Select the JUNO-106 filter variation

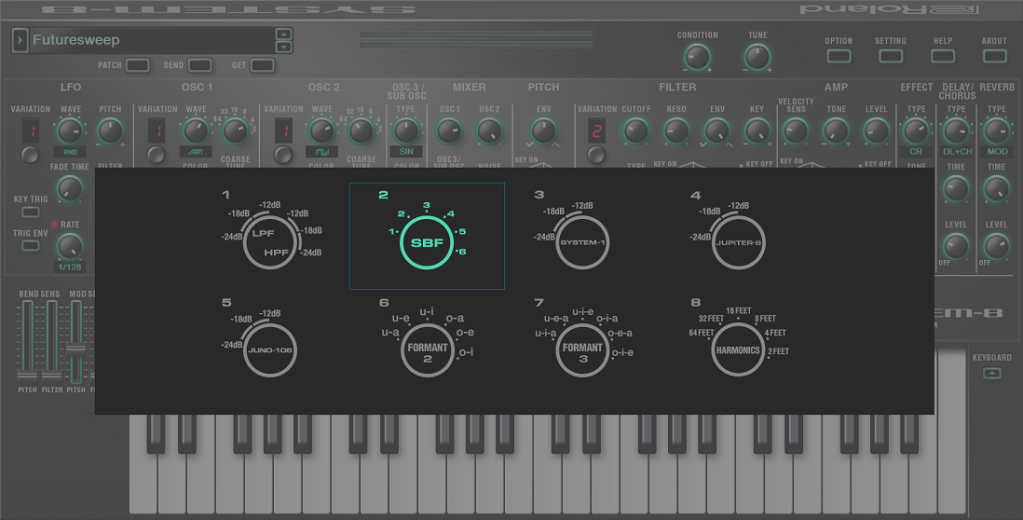(x=268, y=350)
